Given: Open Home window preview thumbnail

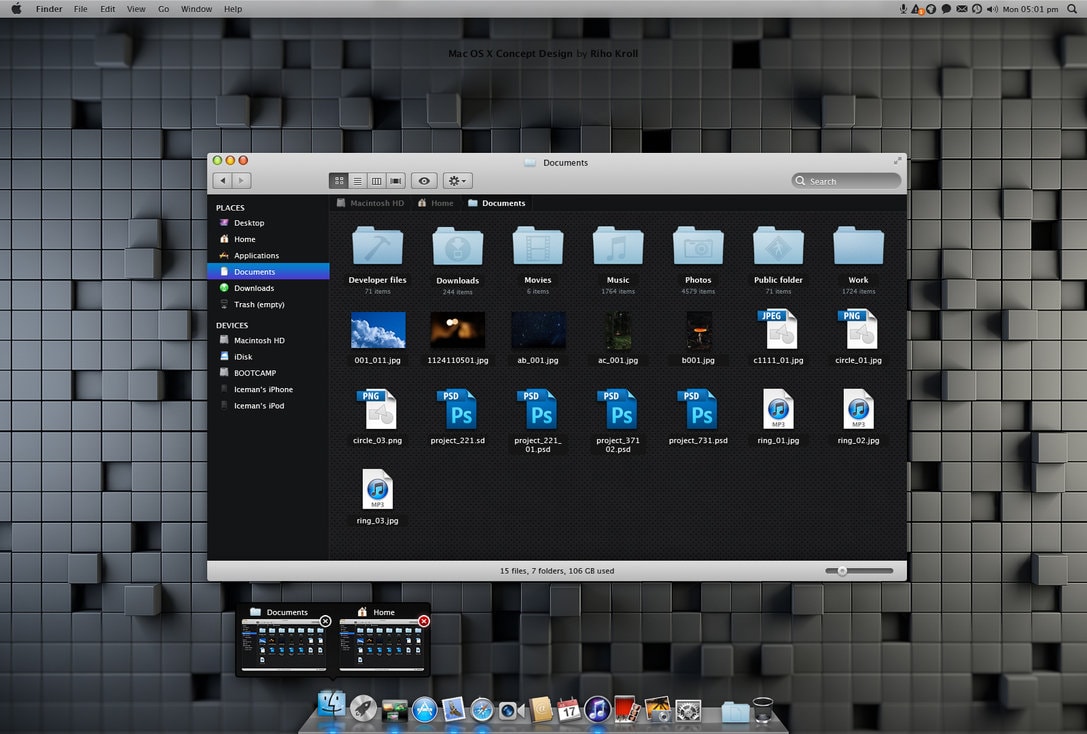Looking at the screenshot, I should point(382,645).
